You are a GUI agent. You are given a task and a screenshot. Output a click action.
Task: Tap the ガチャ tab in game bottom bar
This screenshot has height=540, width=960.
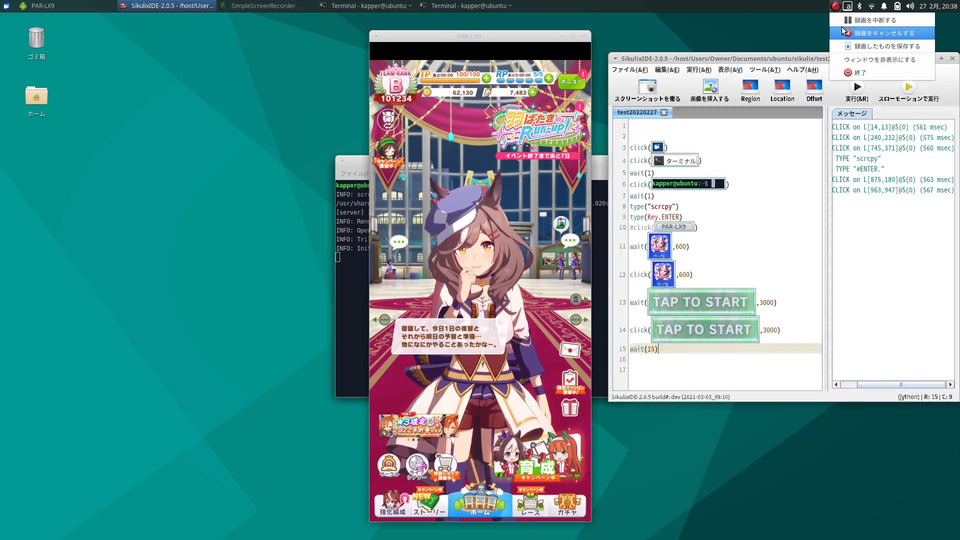[567, 504]
